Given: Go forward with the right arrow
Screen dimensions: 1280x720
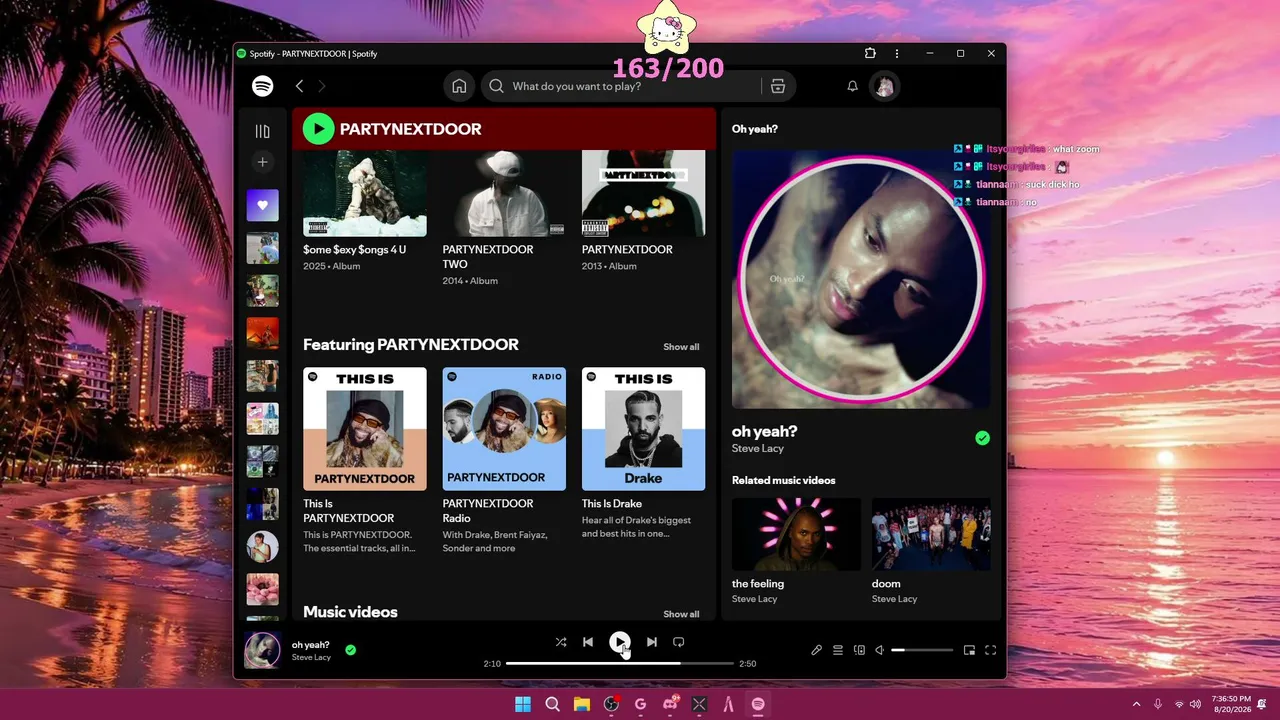Looking at the screenshot, I should tap(321, 86).
